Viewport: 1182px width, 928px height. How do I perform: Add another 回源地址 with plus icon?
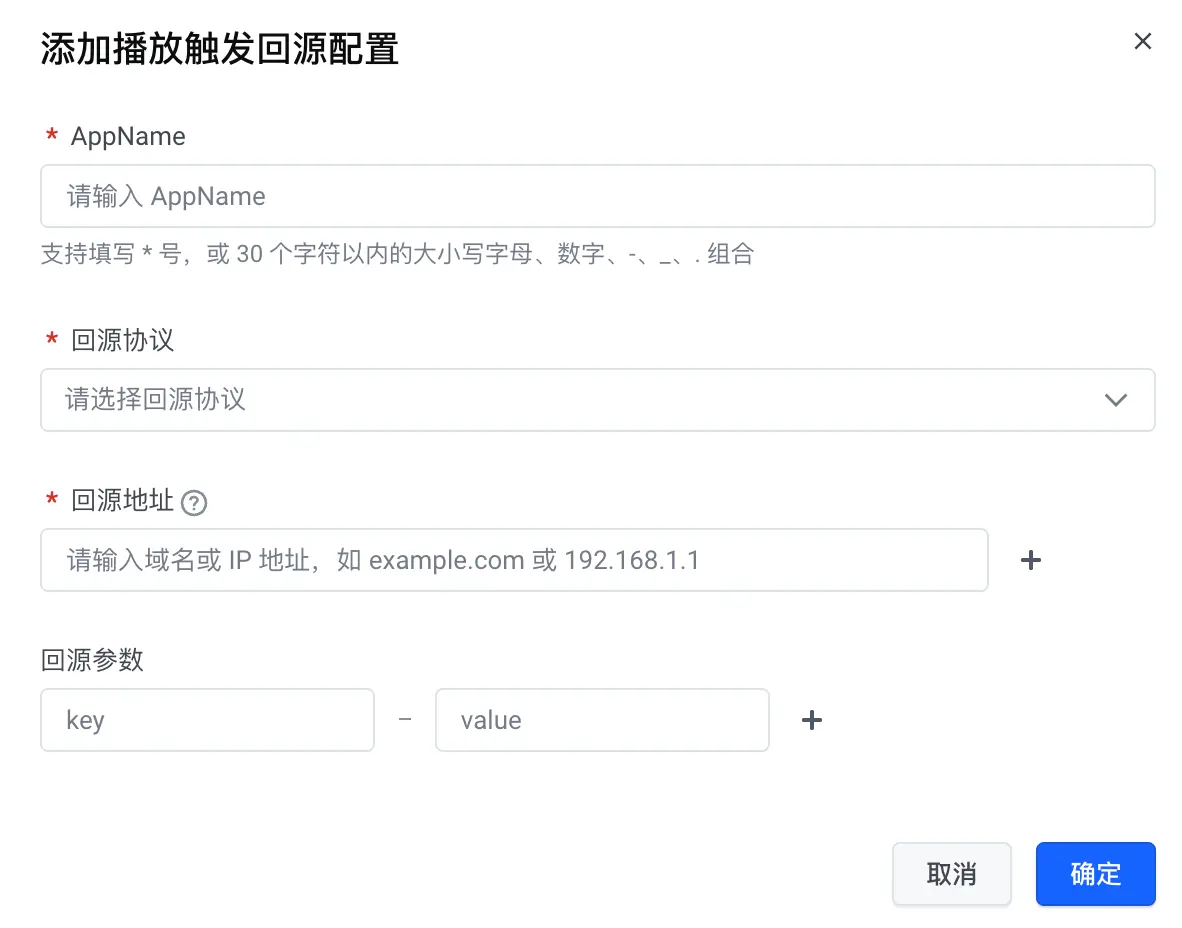pyautogui.click(x=1030, y=560)
